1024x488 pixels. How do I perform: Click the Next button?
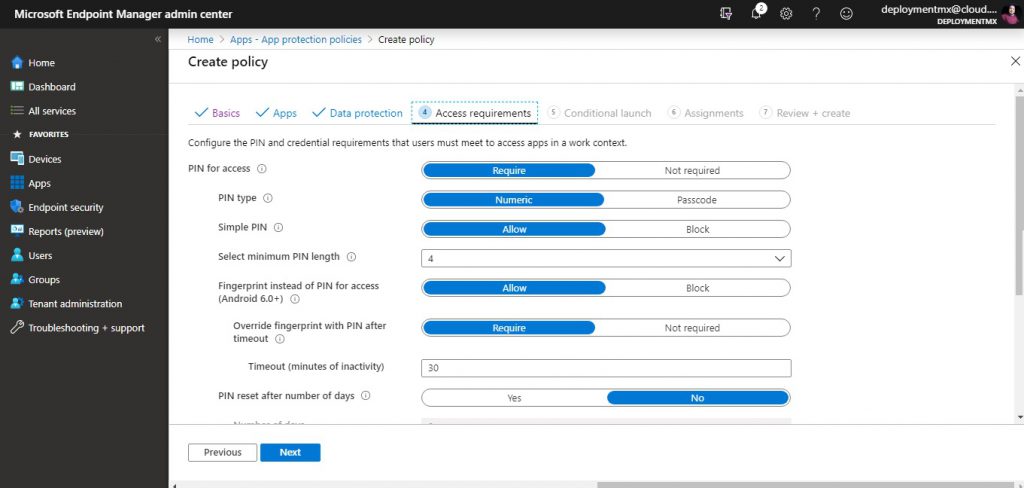pos(290,452)
